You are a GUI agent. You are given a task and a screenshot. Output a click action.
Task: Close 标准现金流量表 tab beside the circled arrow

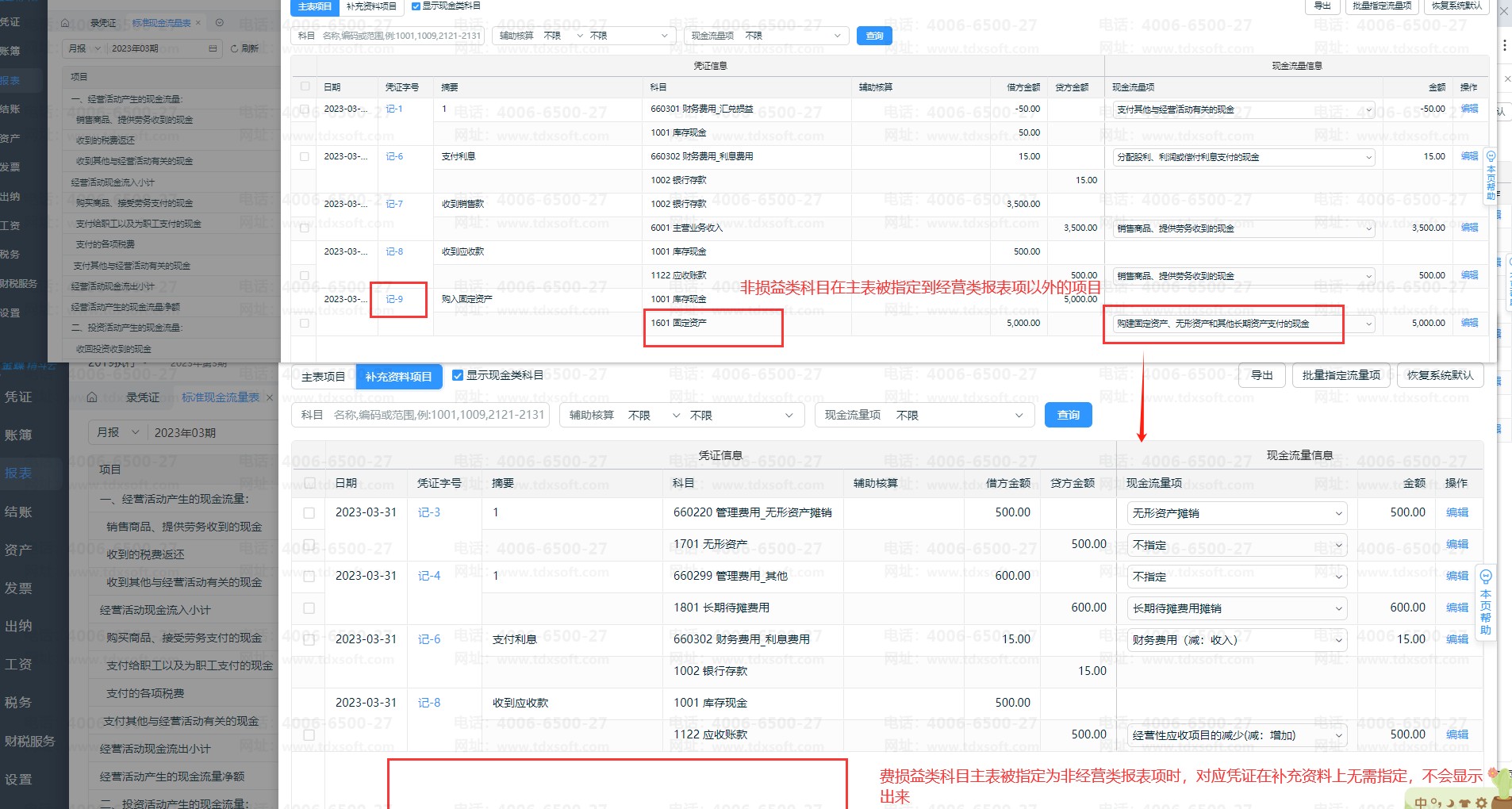[198, 23]
